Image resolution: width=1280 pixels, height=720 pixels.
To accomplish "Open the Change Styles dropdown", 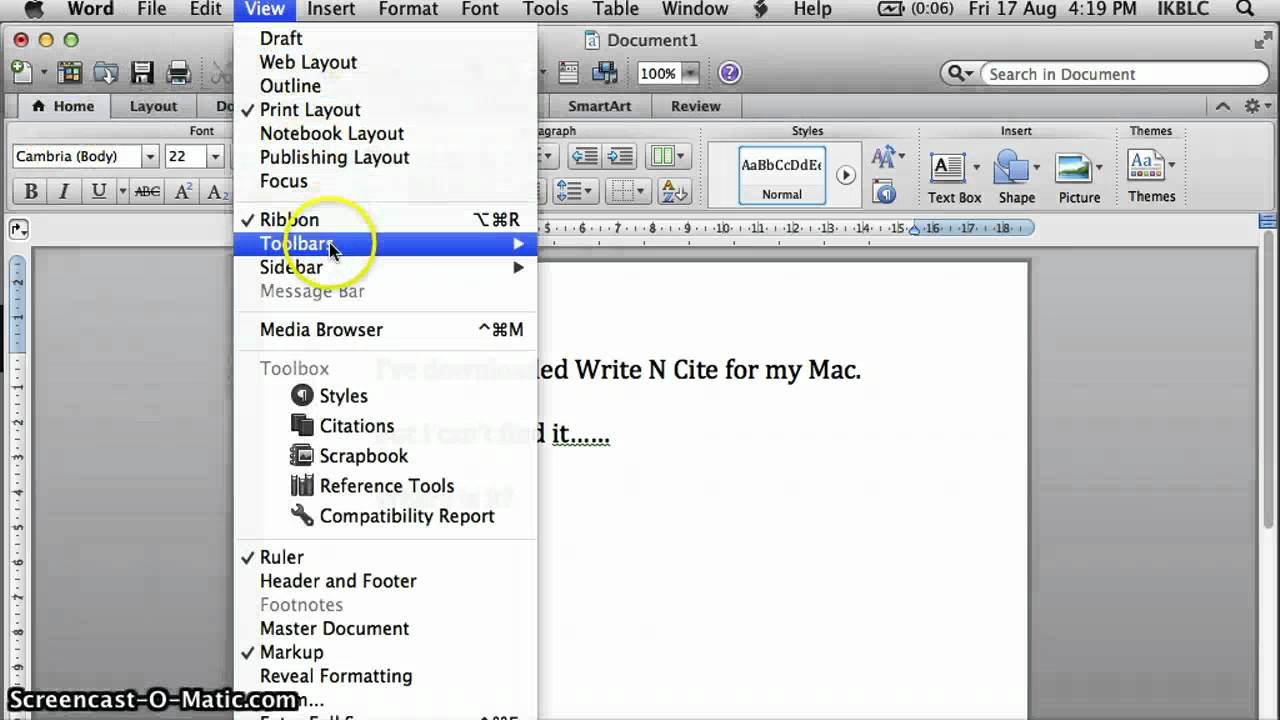I will pyautogui.click(x=887, y=156).
